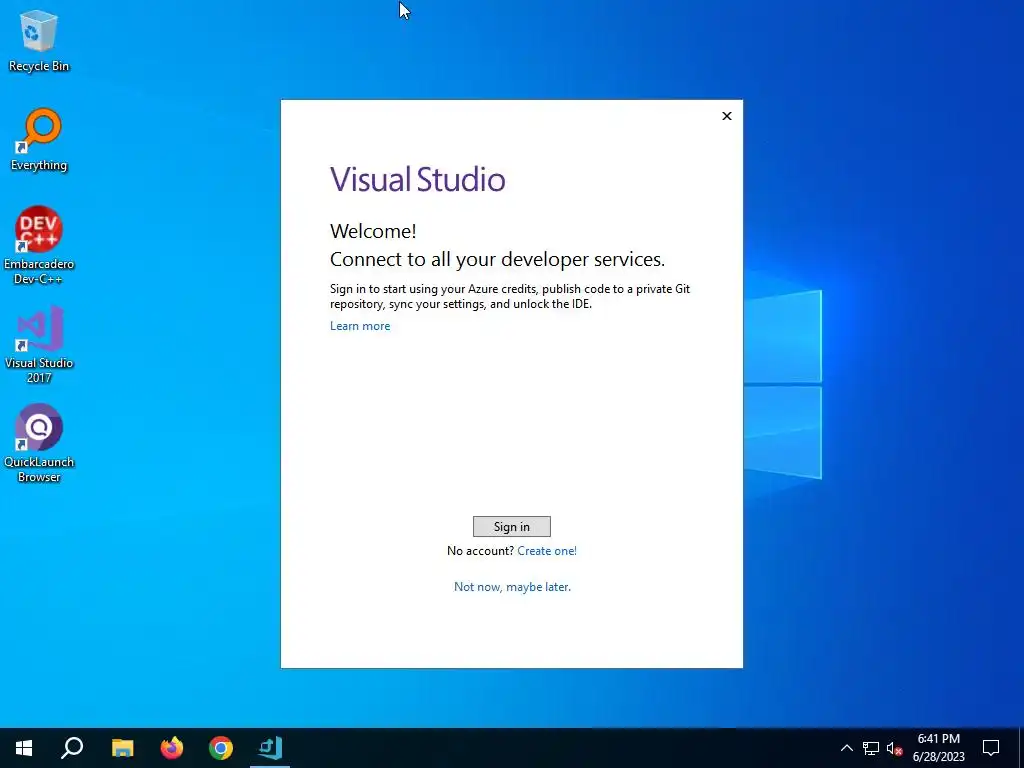Screen dimensions: 1024x768
Task: Launch Firefox from the taskbar
Action: 172,748
